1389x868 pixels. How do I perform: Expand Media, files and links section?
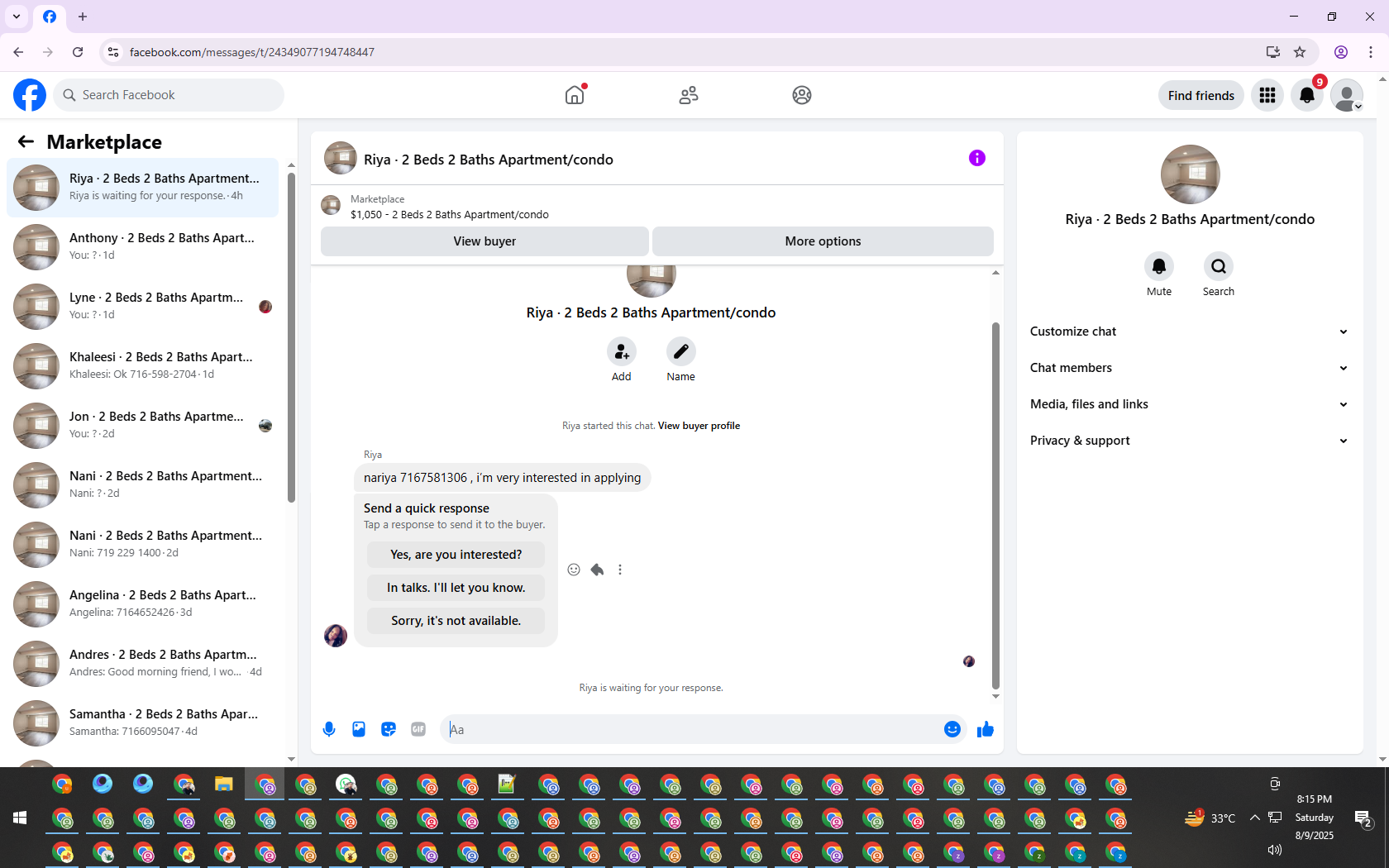[x=1190, y=404]
